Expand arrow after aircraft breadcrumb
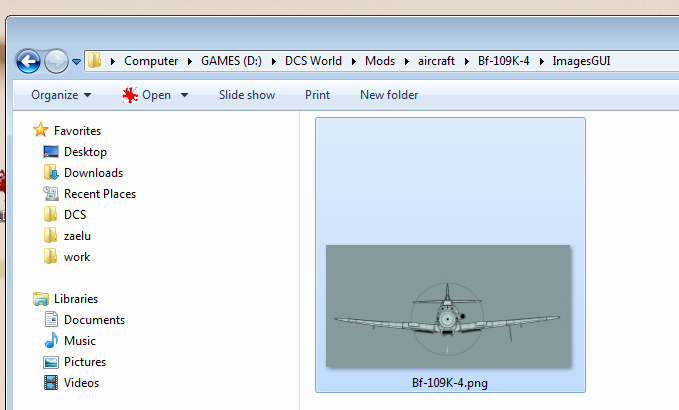The image size is (679, 410). (x=466, y=61)
